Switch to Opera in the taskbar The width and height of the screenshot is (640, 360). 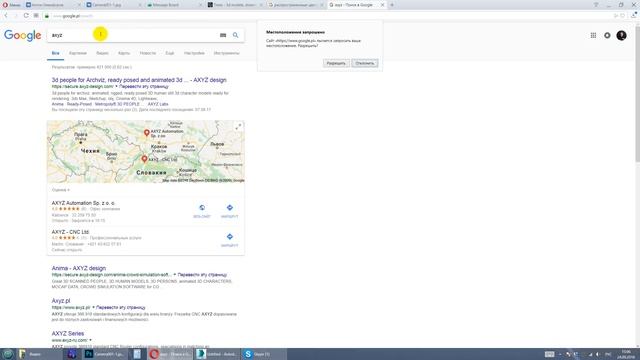pyautogui.click(x=169, y=354)
